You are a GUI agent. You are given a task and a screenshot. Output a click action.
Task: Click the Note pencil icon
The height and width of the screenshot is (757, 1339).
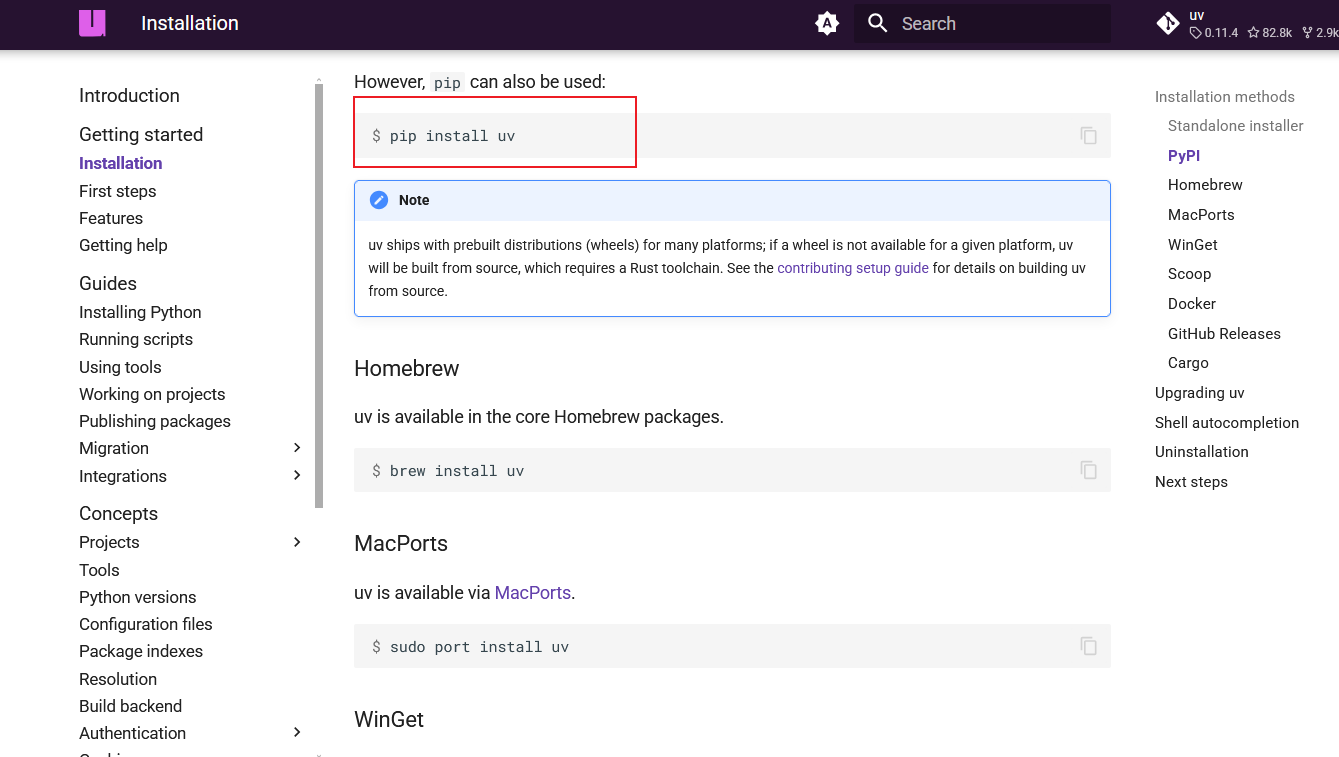click(379, 200)
